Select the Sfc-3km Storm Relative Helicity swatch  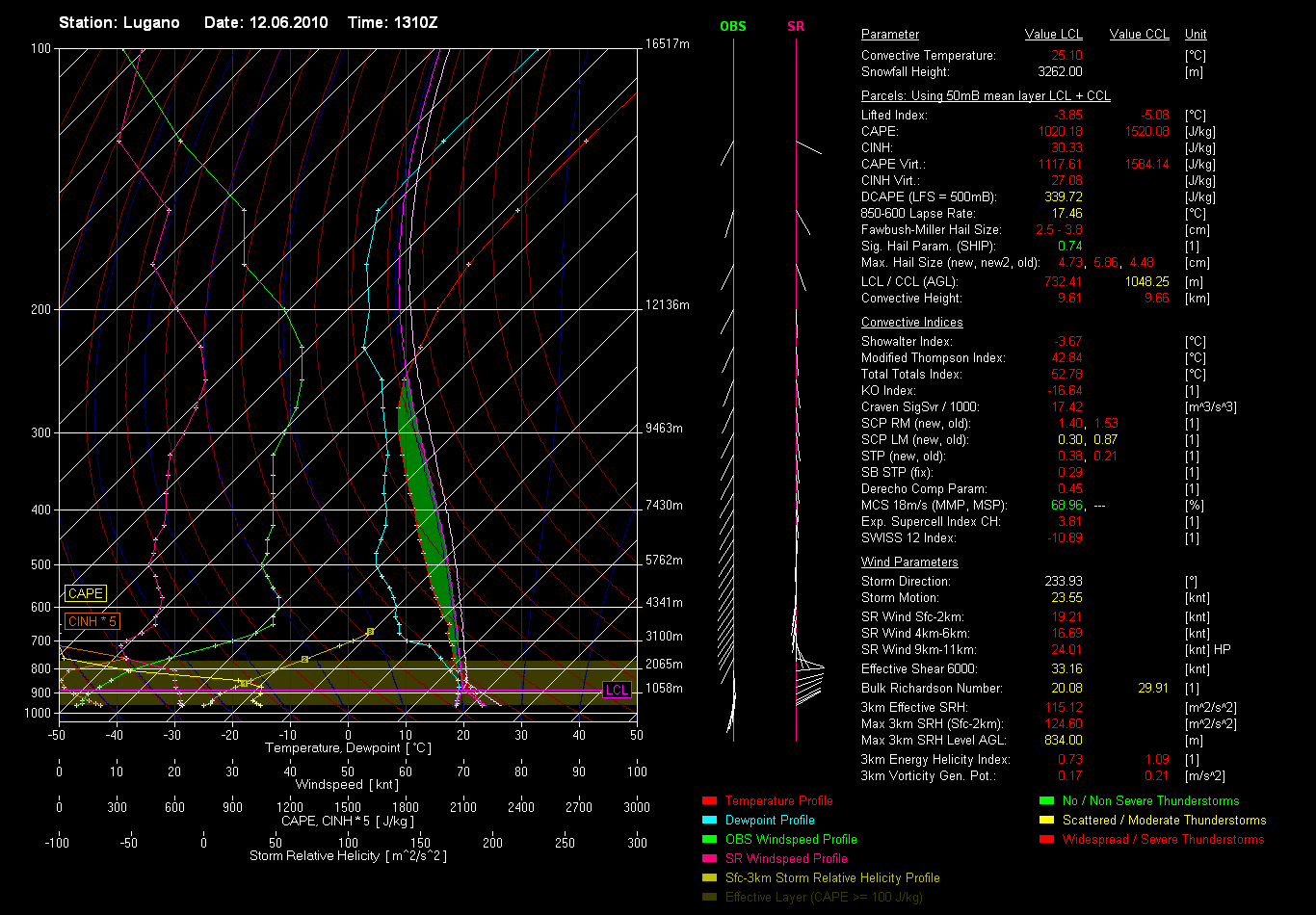pyautogui.click(x=709, y=878)
